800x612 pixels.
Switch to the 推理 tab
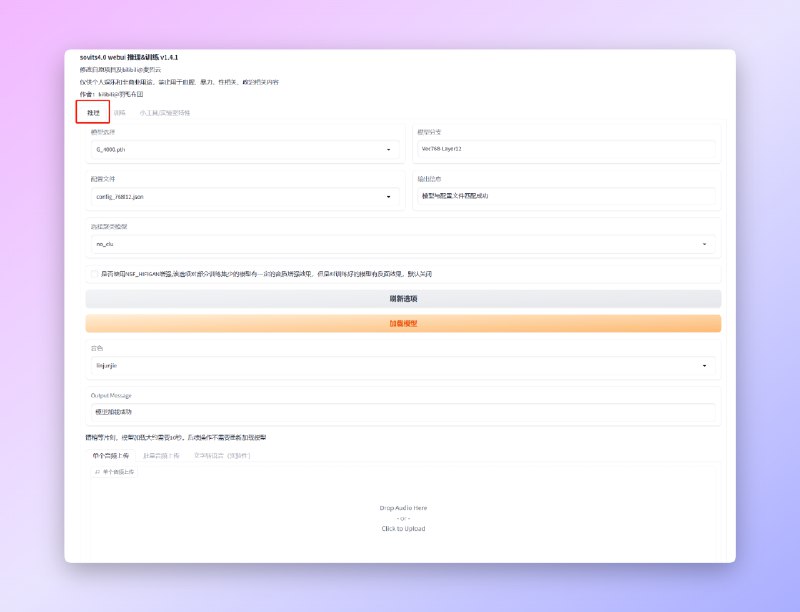click(x=93, y=113)
